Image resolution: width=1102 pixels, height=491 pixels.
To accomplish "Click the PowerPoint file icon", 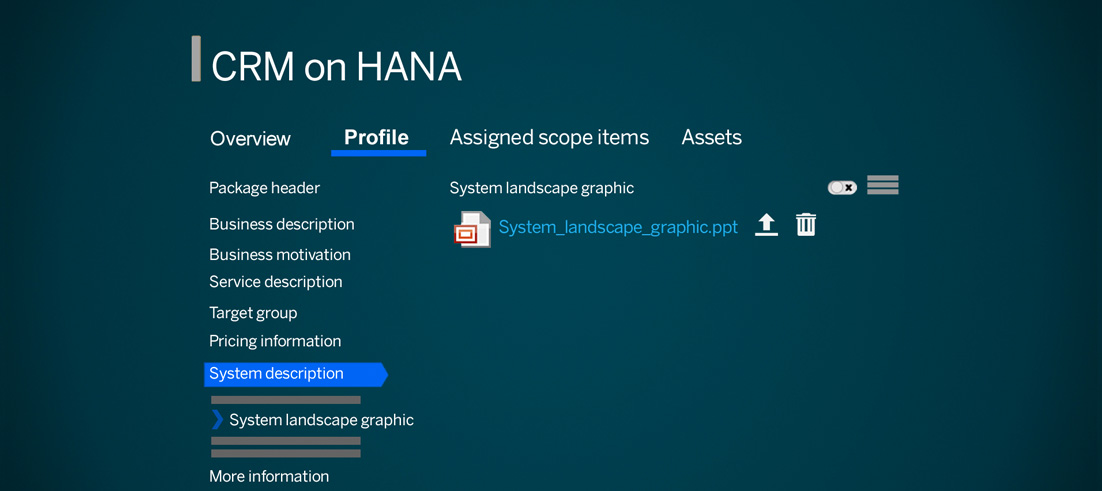I will point(472,228).
